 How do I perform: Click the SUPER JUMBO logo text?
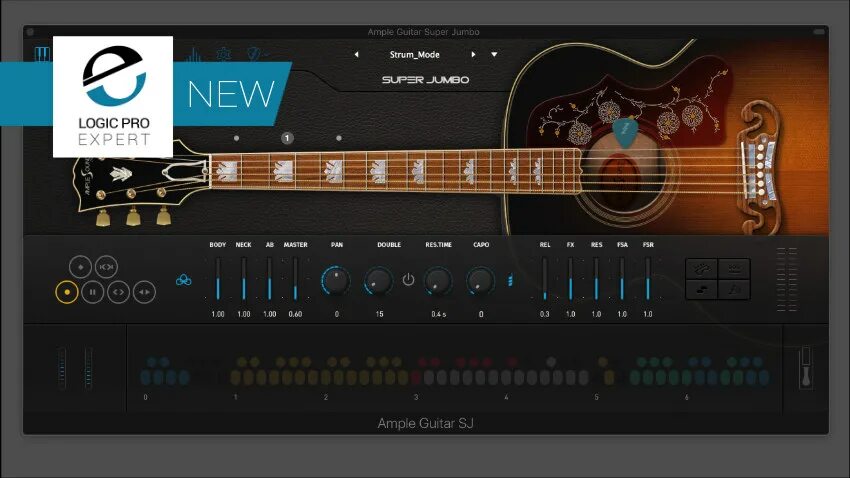click(x=426, y=80)
